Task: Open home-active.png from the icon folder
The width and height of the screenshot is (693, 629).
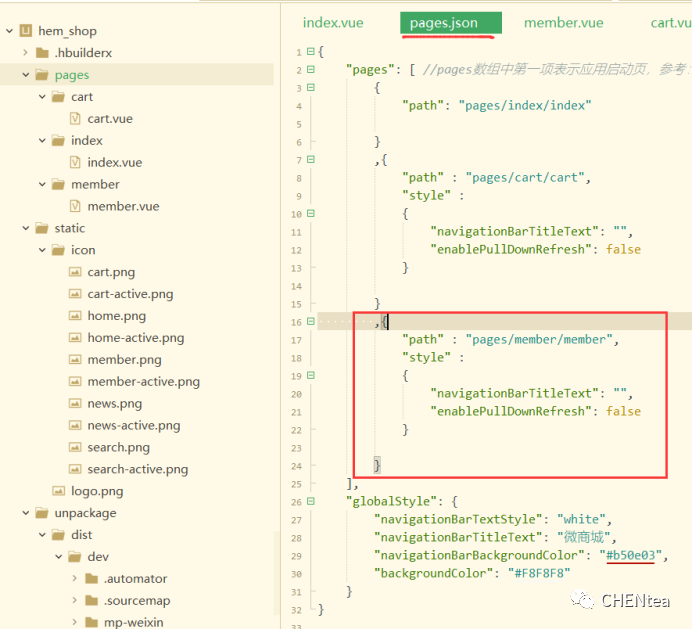Action: 135,338
